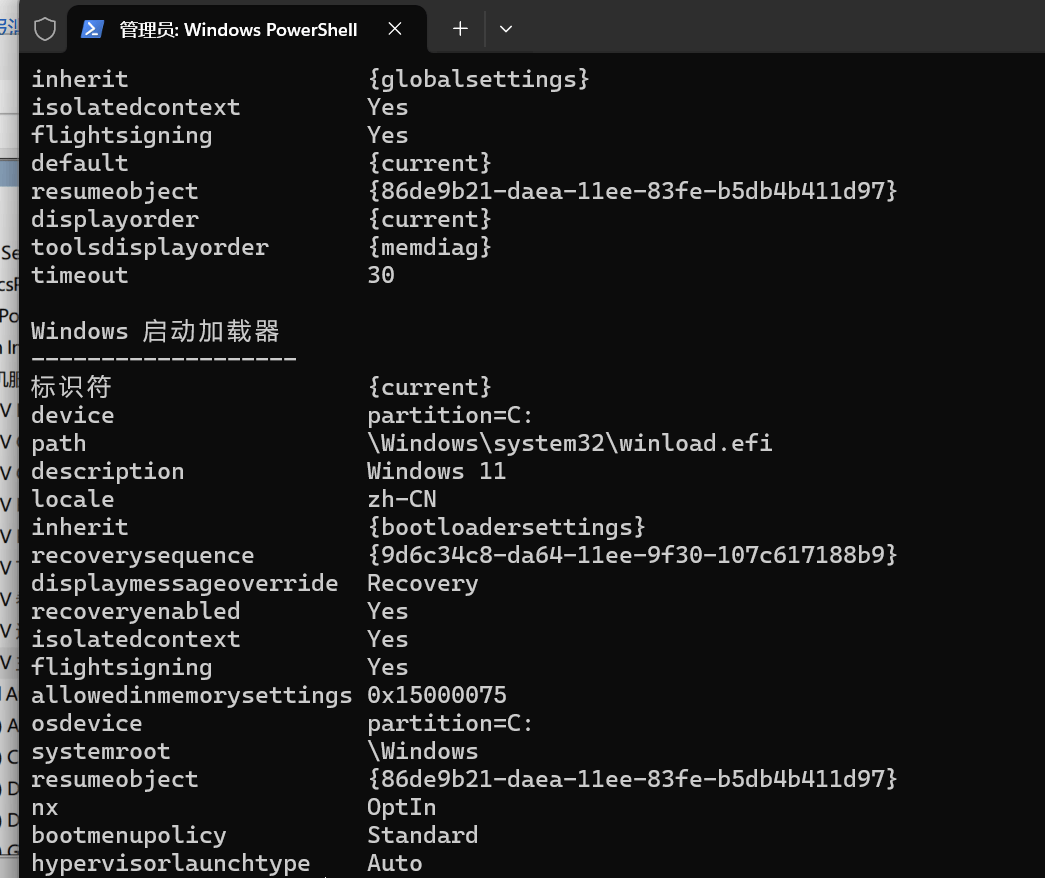Click the 0x15000075 value

[x=437, y=695]
